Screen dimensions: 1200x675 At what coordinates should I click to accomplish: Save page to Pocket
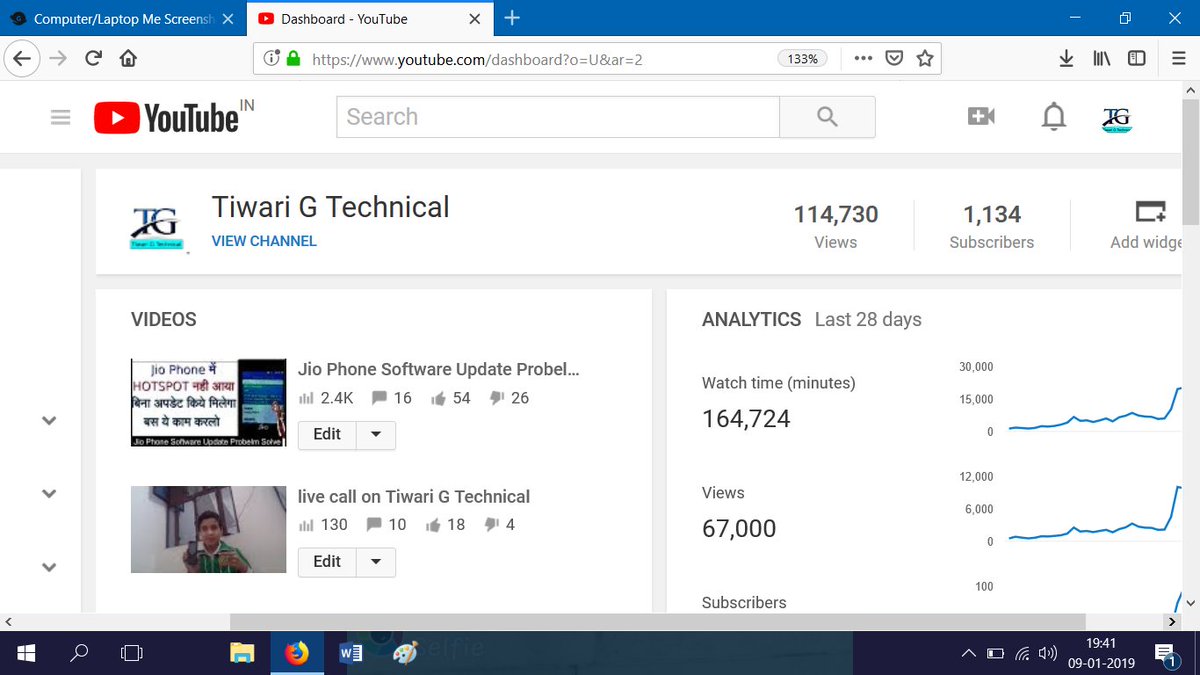[894, 59]
